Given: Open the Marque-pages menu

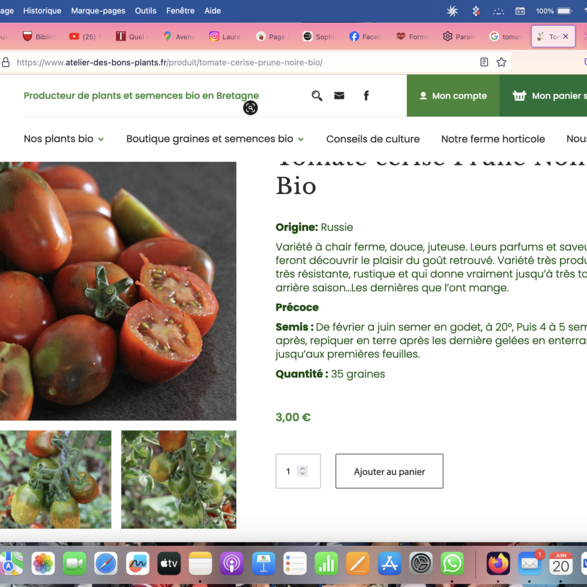Looking at the screenshot, I should pyautogui.click(x=98, y=11).
